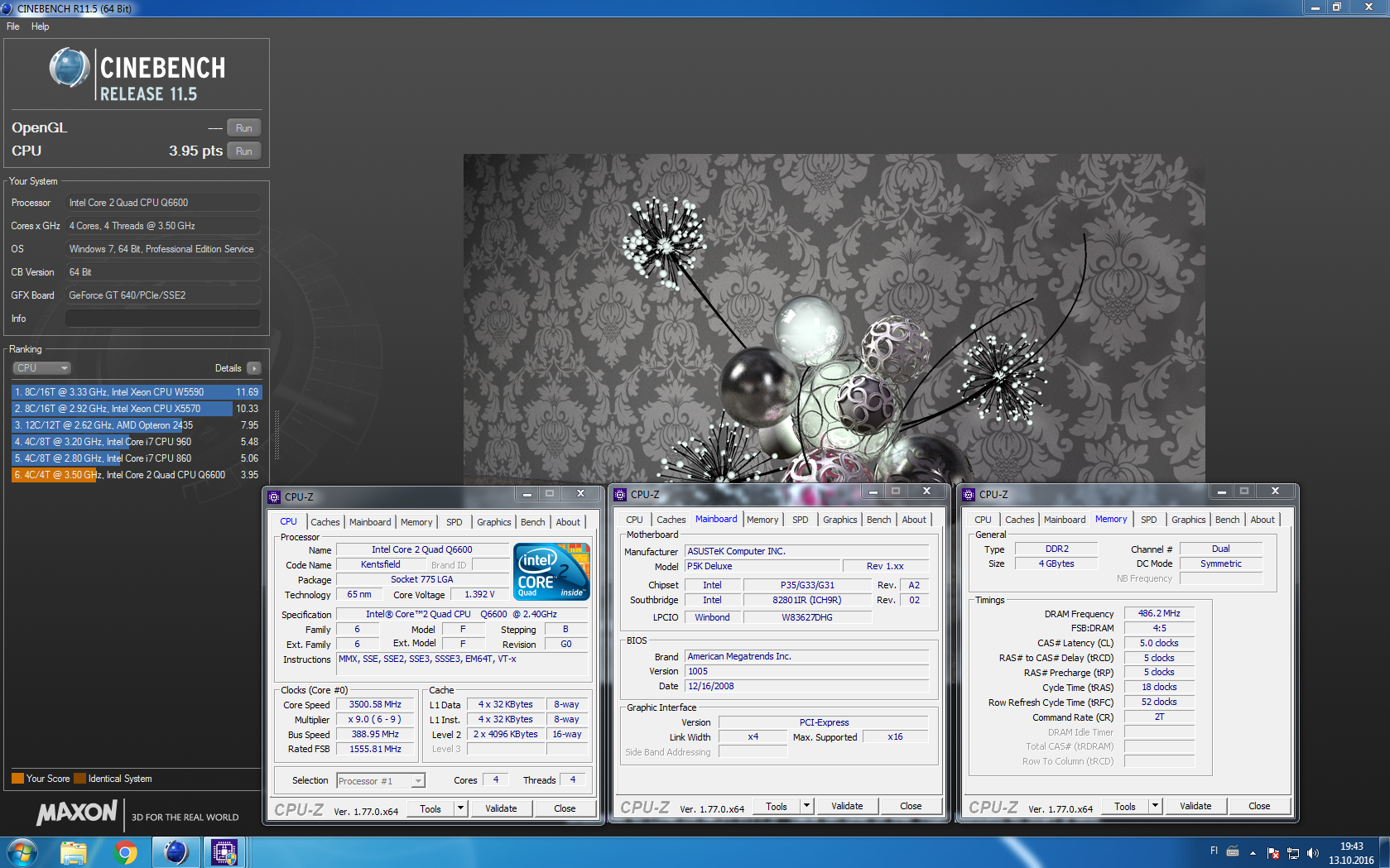This screenshot has height=868, width=1390.
Task: Click Show Desktop button on taskbar edge
Action: [x=1384, y=852]
